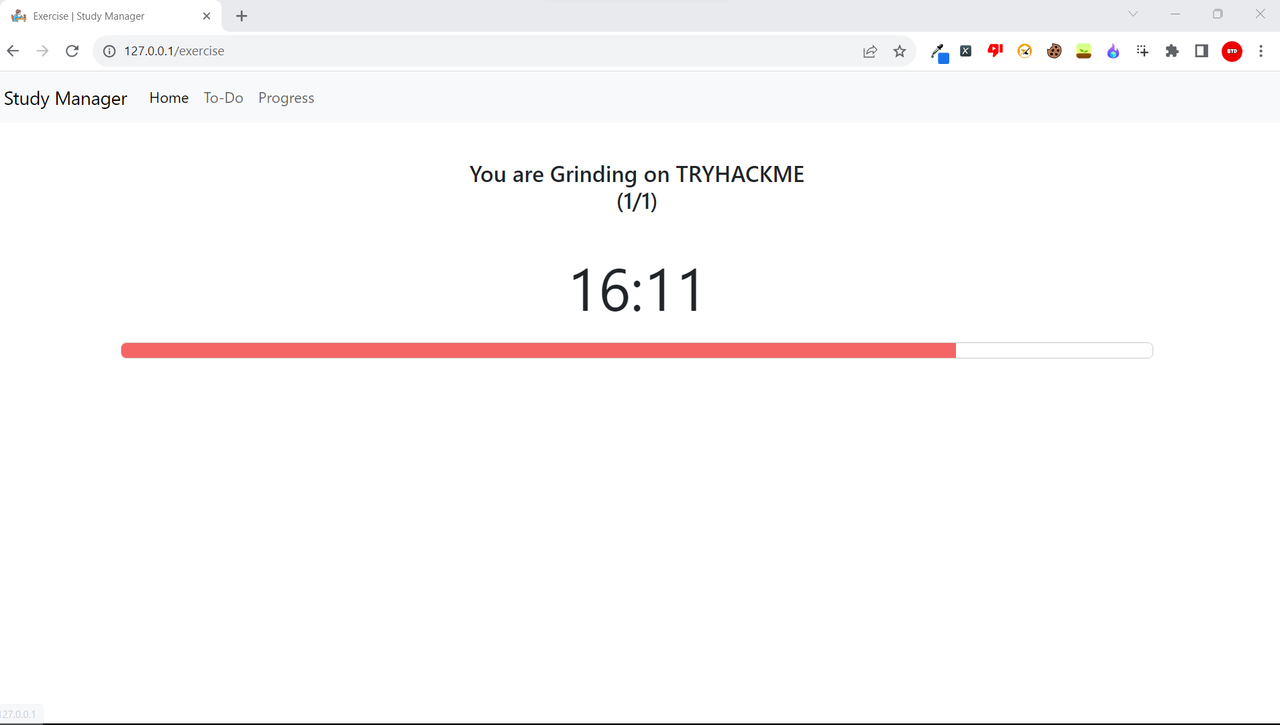Click the Study Manager brand link
Screen dimensions: 1280x725
click(66, 98)
